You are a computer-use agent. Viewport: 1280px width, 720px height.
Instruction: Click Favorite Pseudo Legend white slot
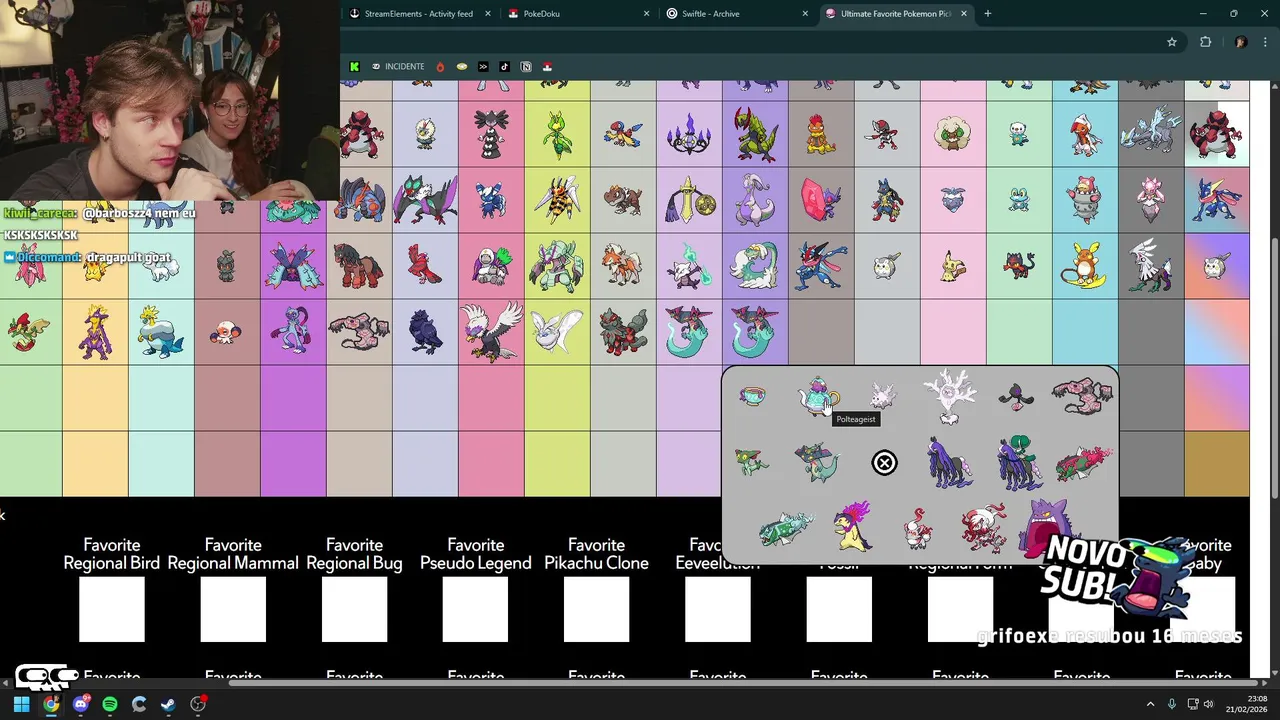click(475, 609)
